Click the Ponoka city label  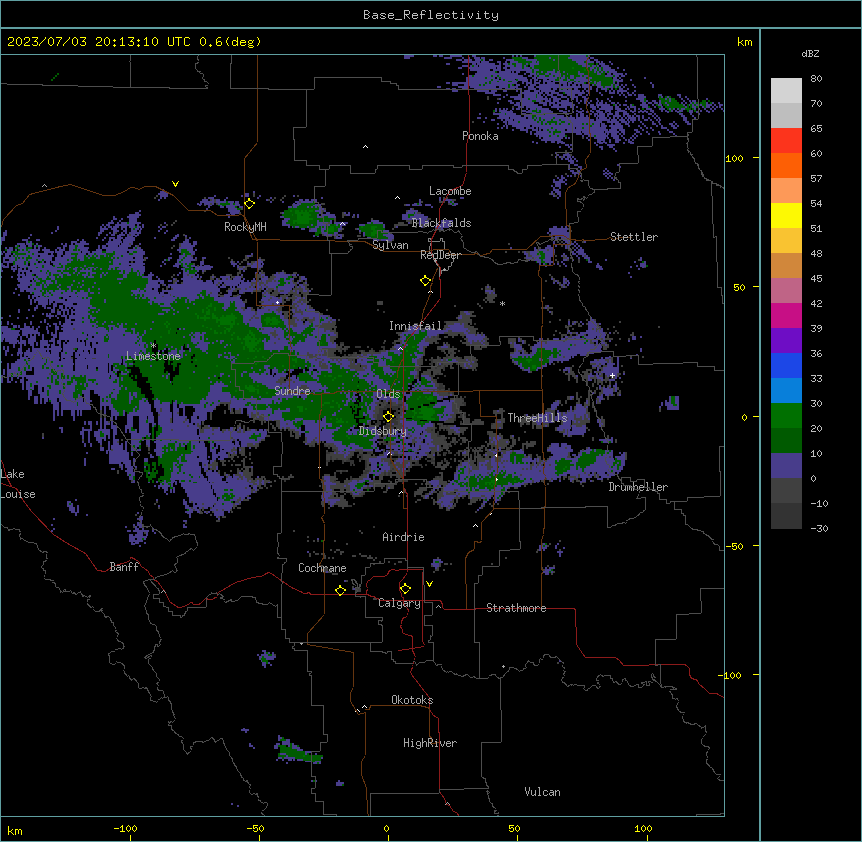click(480, 136)
